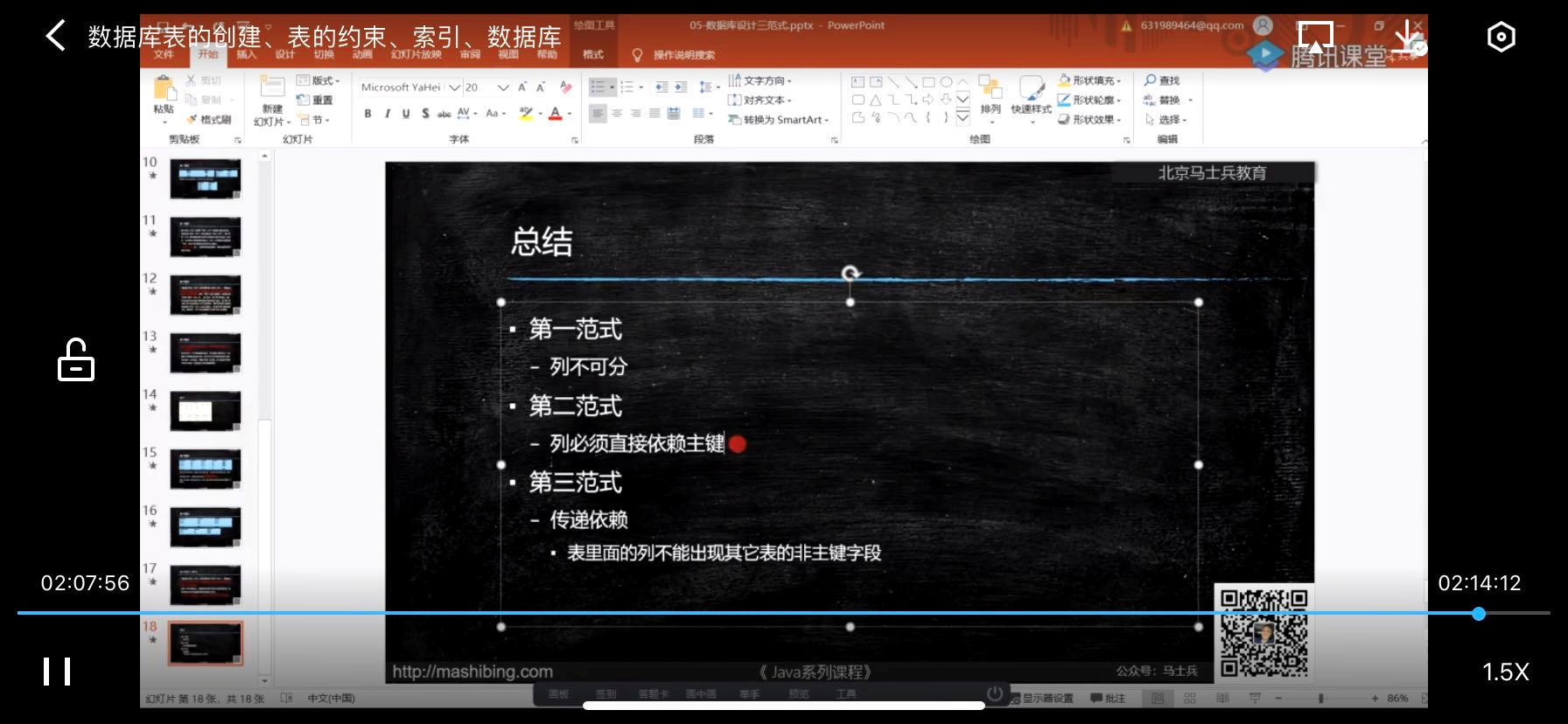Select the oval shape in shapes gallery

[x=946, y=82]
